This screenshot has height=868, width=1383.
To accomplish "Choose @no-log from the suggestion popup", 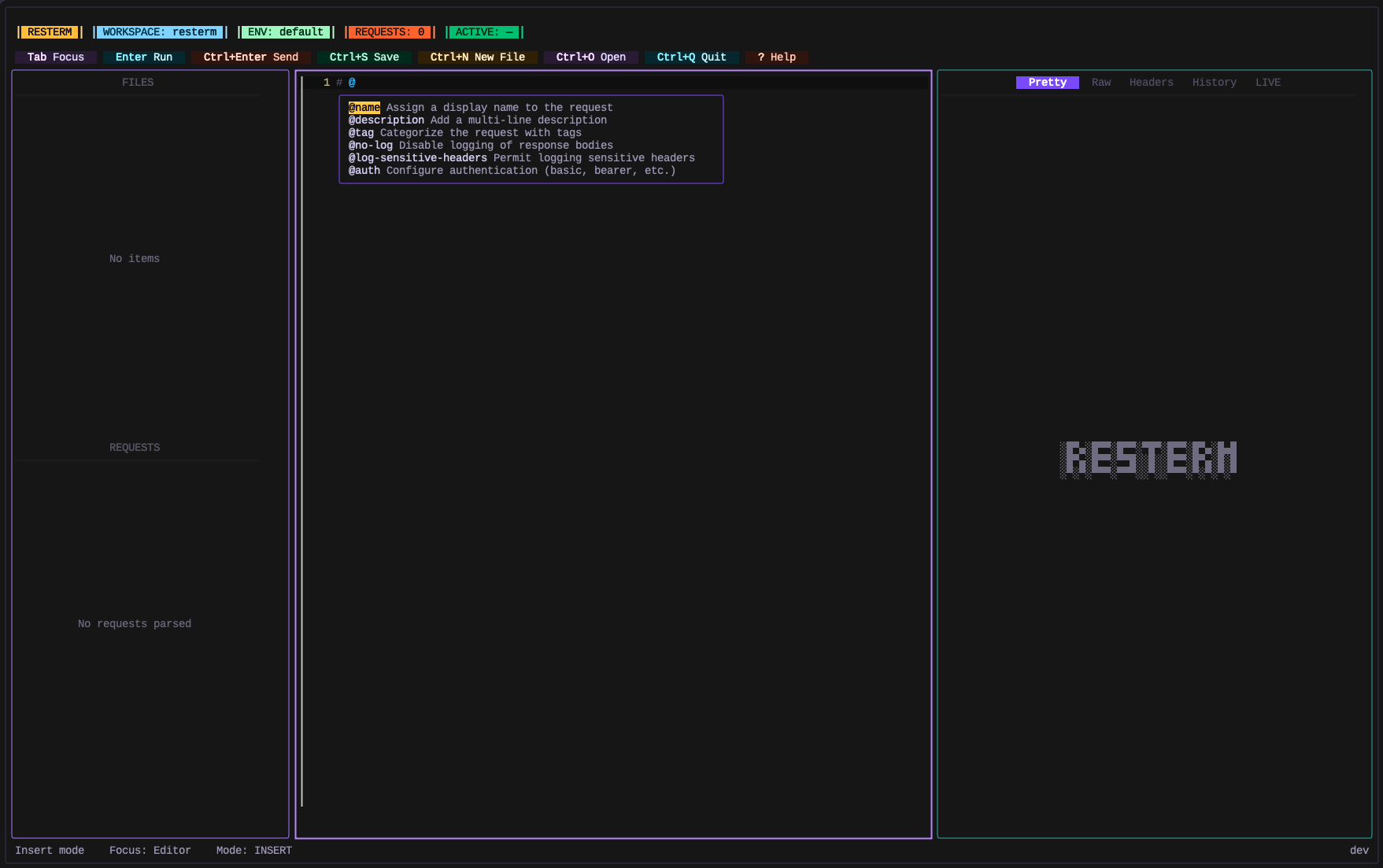I will point(371,145).
